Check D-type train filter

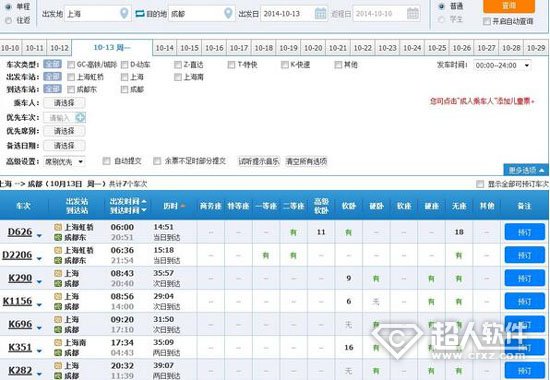click(x=125, y=65)
